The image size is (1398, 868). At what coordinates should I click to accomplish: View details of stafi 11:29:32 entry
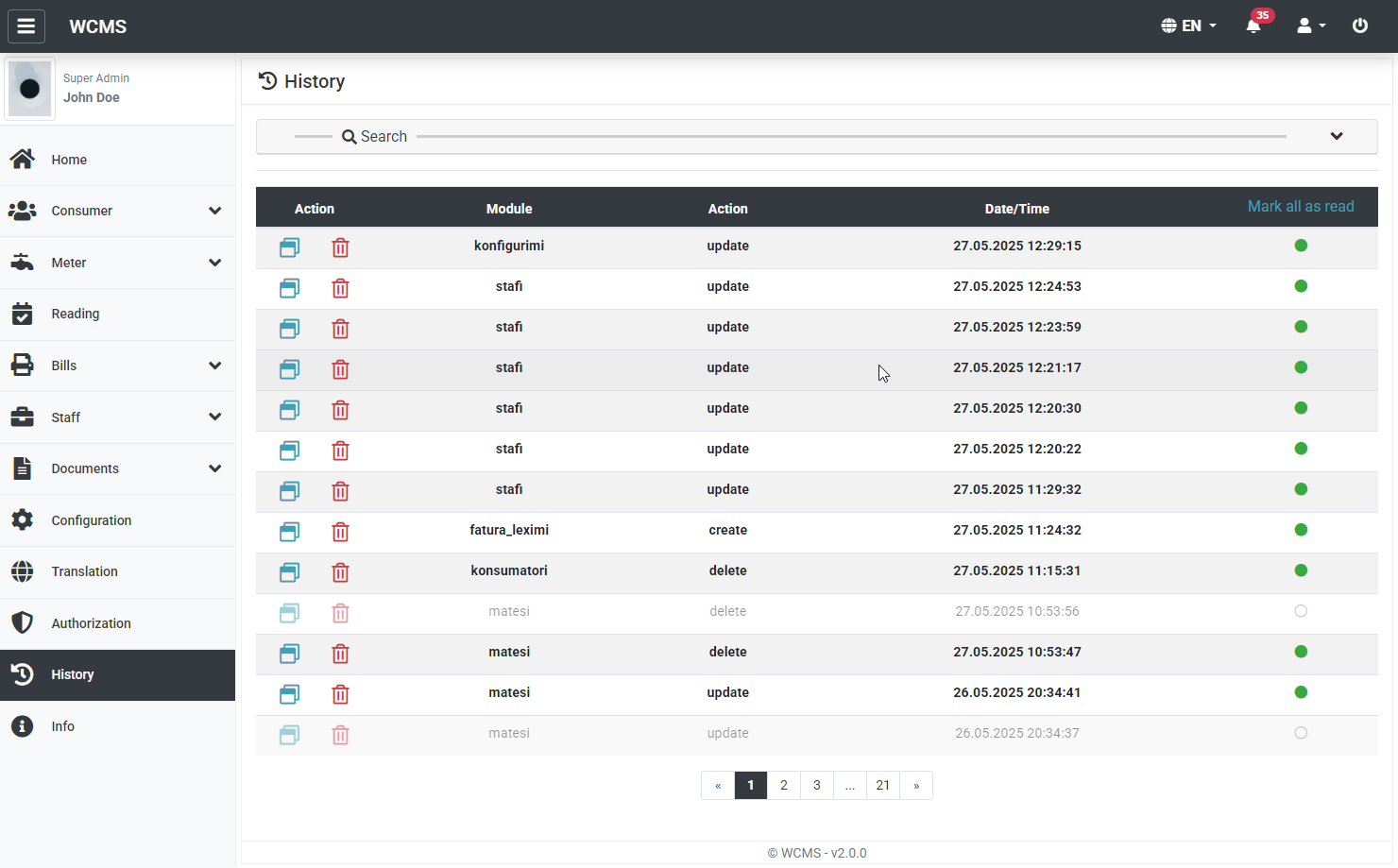click(x=290, y=491)
